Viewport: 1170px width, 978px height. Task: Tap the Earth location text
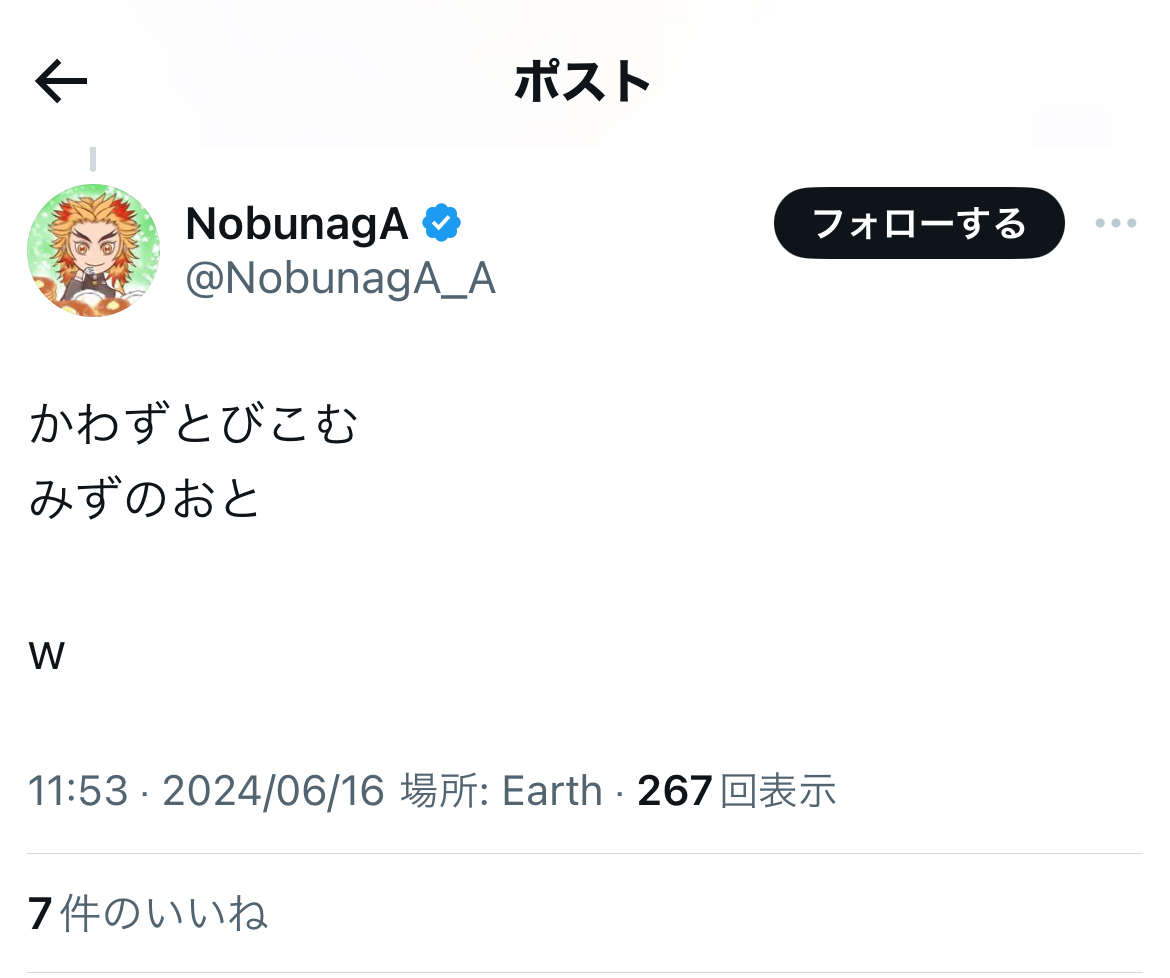[x=552, y=791]
